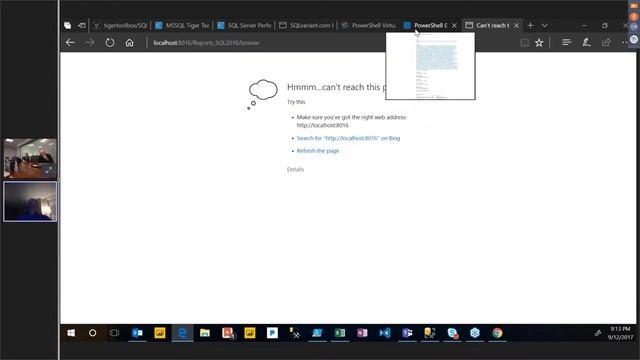Open Outlook from the taskbar

point(137,333)
